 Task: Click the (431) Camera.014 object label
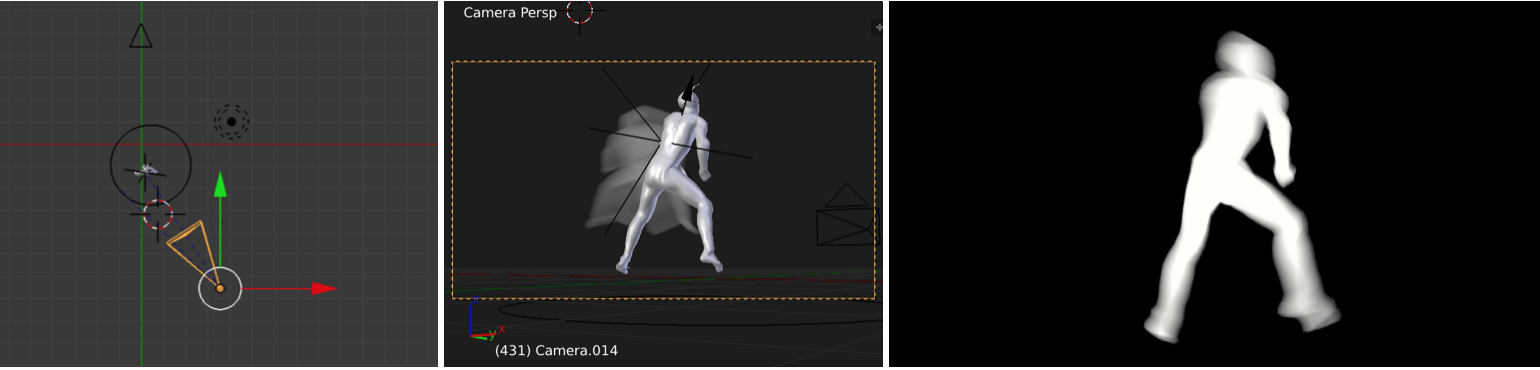(556, 351)
